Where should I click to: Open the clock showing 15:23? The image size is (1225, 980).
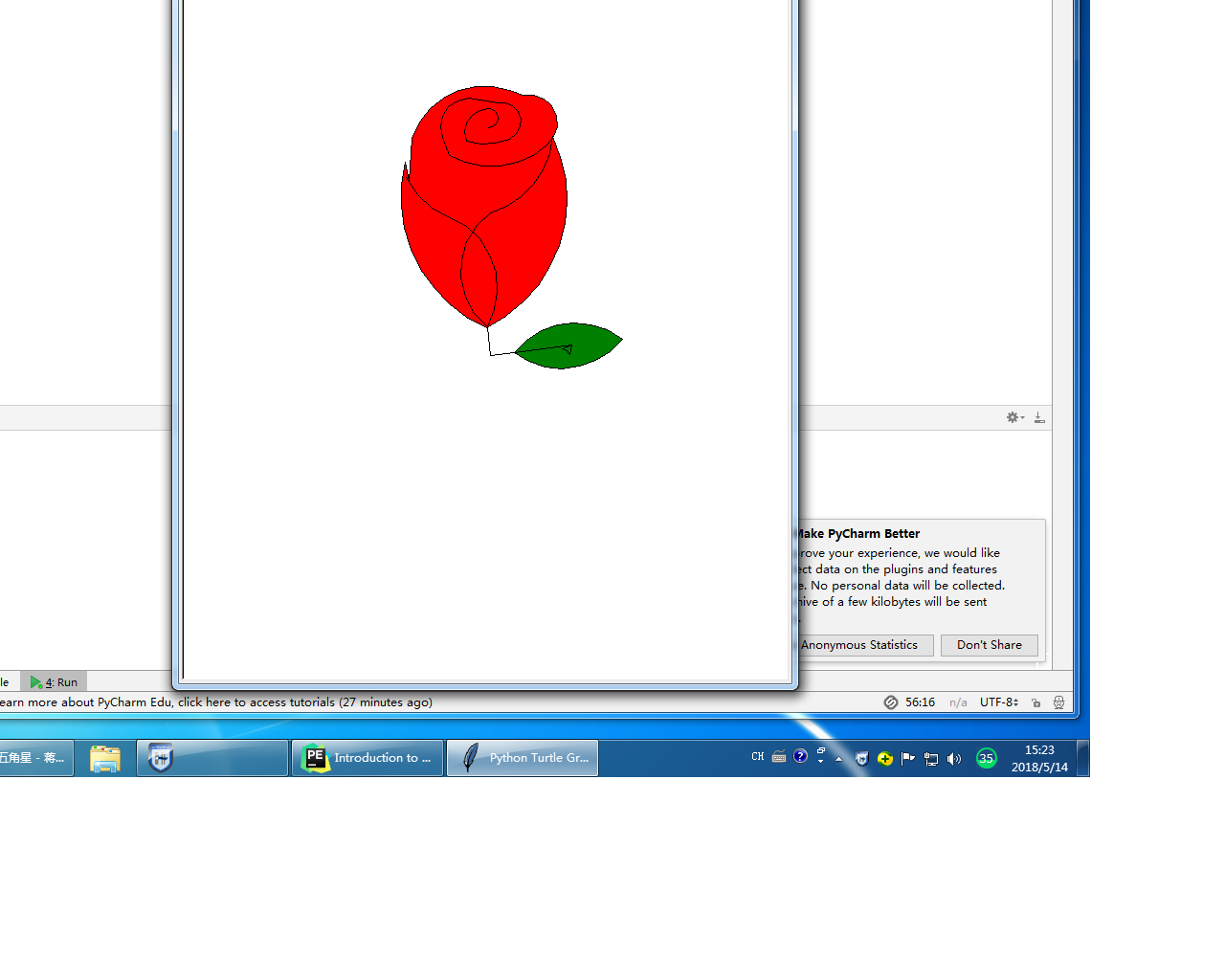pos(1039,758)
